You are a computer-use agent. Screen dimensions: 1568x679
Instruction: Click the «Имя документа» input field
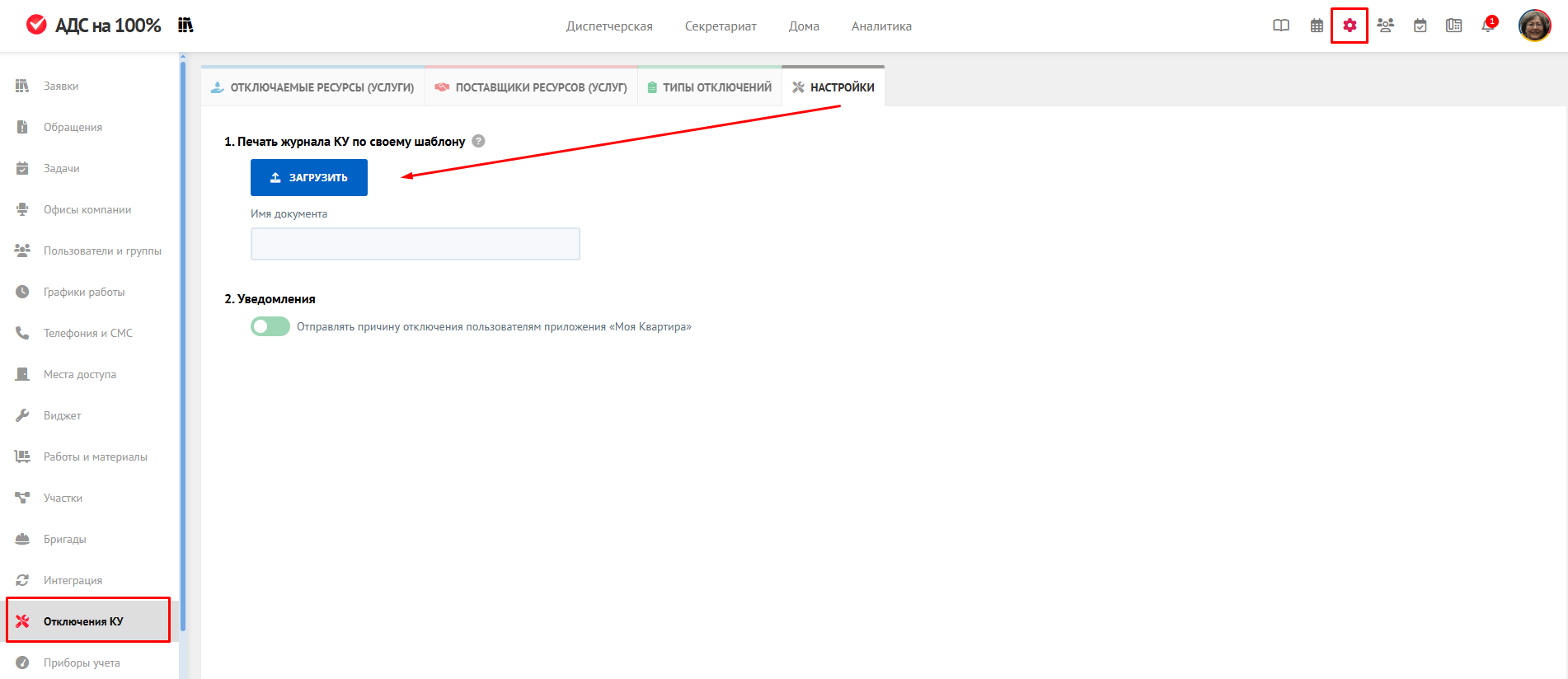pyautogui.click(x=415, y=244)
